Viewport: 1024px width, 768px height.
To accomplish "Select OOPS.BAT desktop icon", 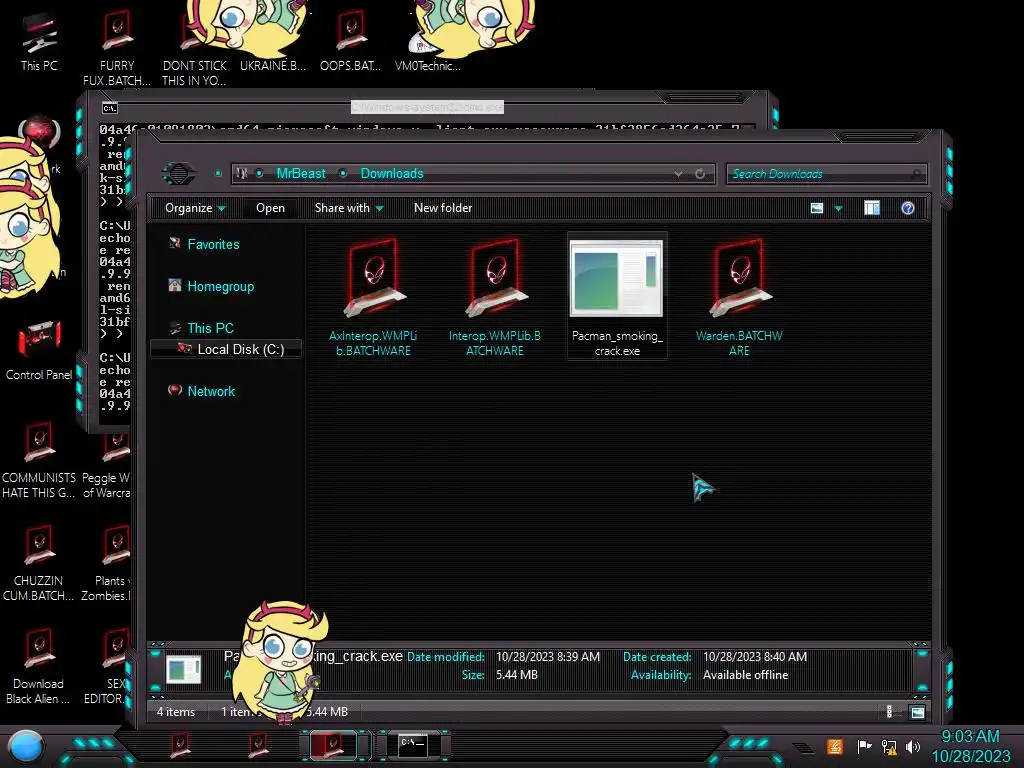I will tap(351, 42).
